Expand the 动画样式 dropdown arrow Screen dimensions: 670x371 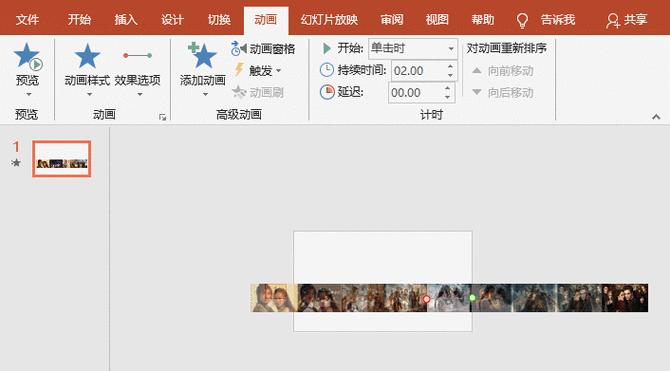click(x=89, y=94)
